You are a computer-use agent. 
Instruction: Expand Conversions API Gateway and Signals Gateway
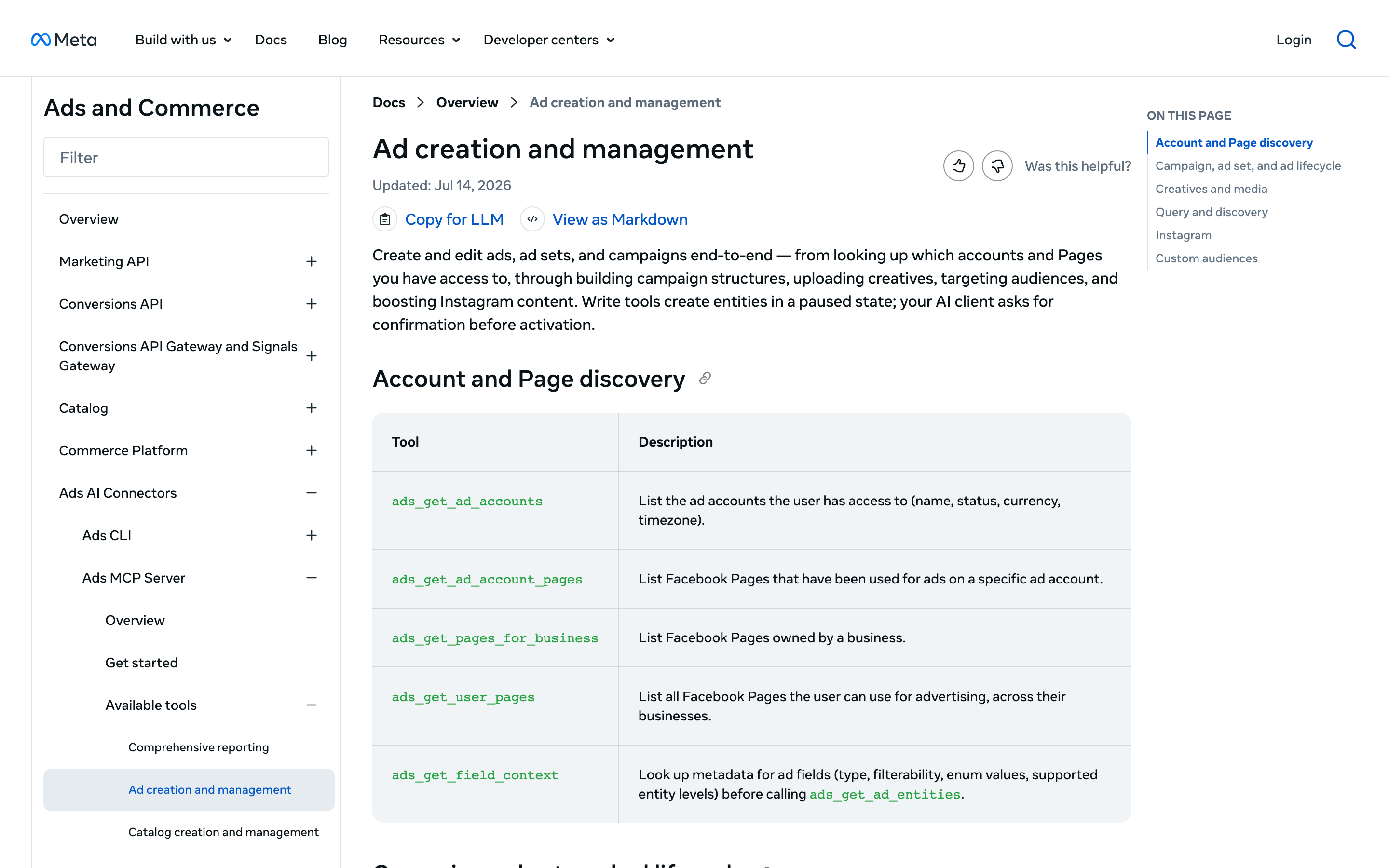coord(312,356)
